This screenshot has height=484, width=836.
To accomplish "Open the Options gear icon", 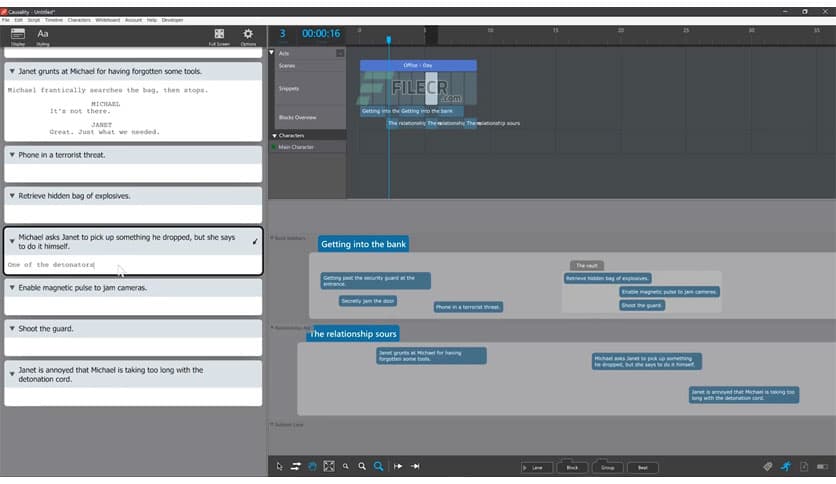I will pyautogui.click(x=248, y=35).
